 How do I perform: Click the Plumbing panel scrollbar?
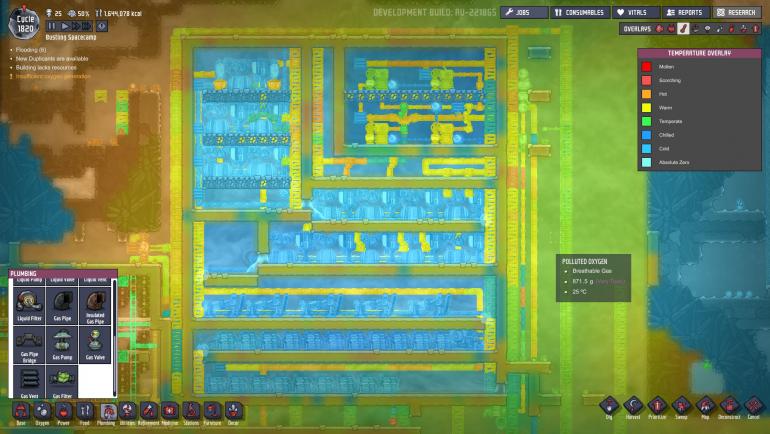[x=114, y=338]
